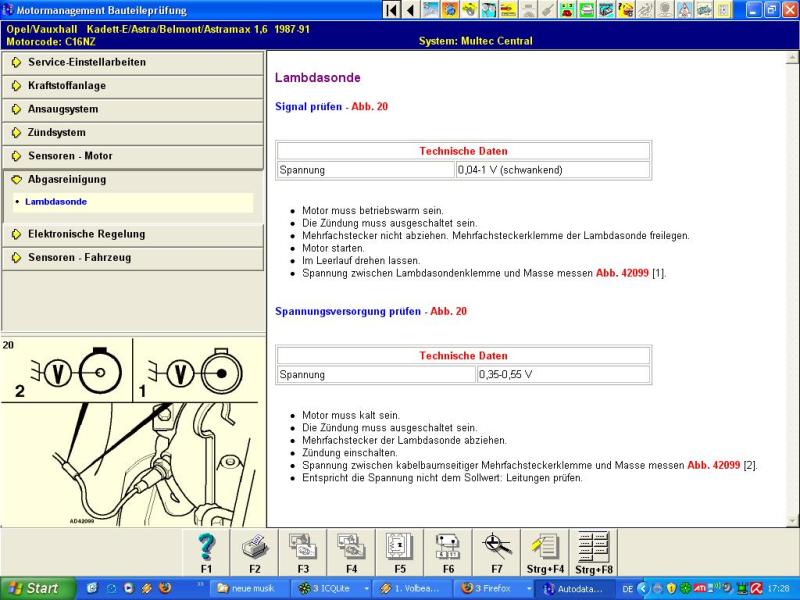This screenshot has height=600, width=800.
Task: Open the Windows Start button
Action: tap(32, 589)
